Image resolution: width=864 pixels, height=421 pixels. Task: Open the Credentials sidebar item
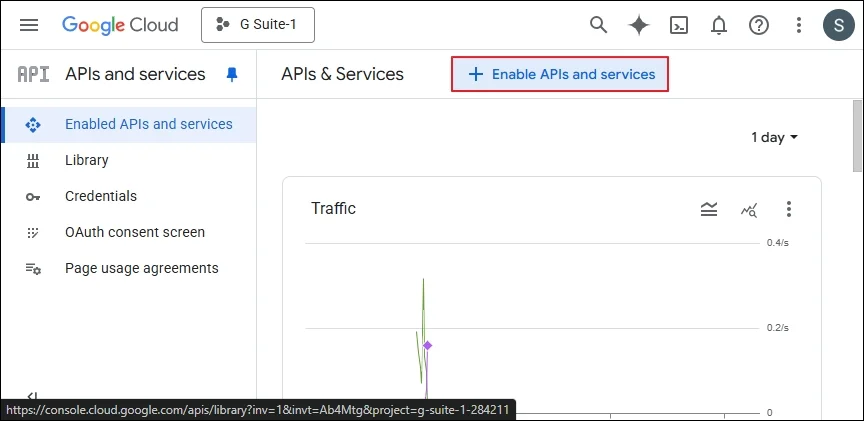click(128, 196)
